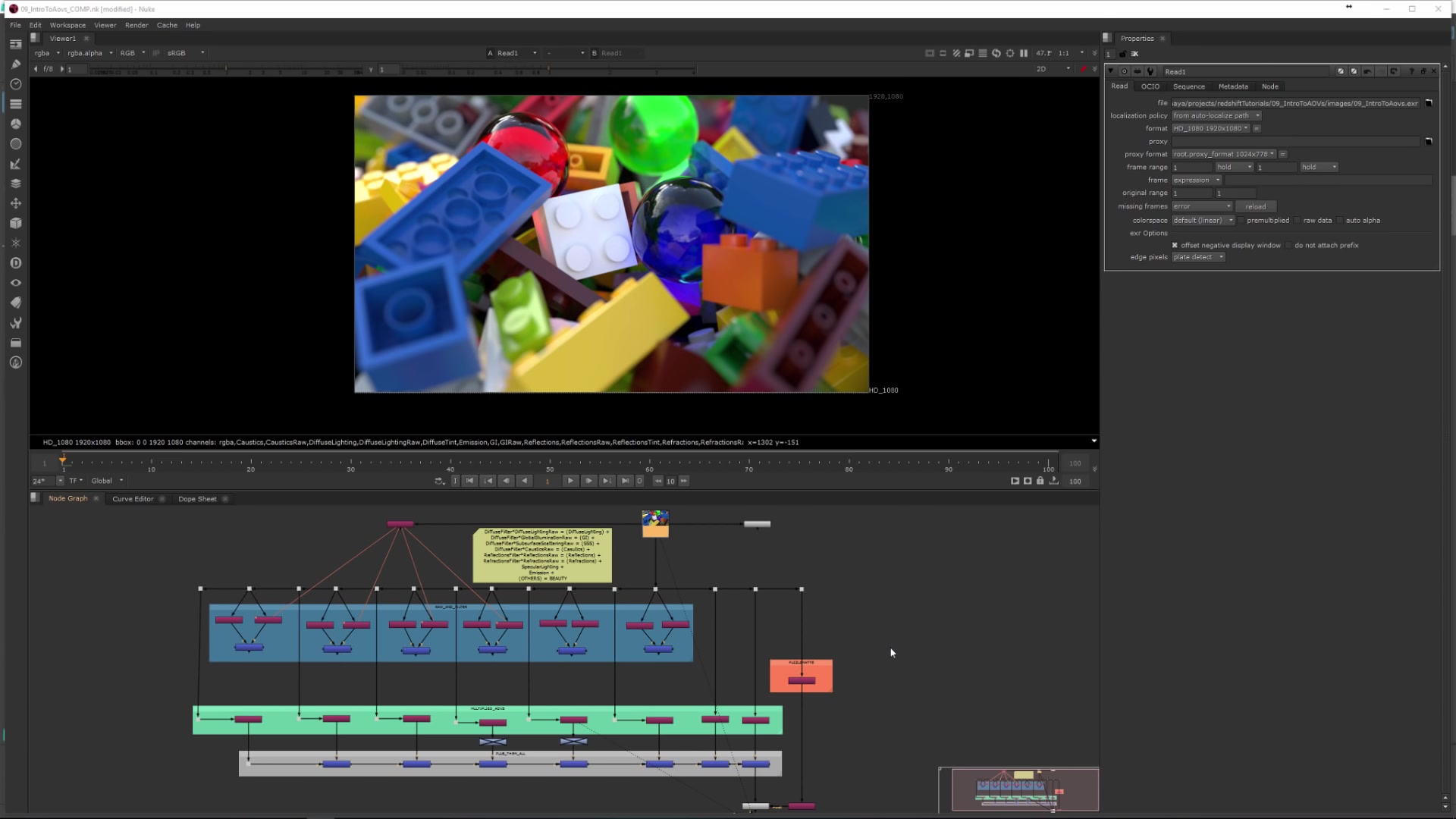Open the Image nodes toolbar menu
Image resolution: width=1456 pixels, height=819 pixels.
(15, 44)
